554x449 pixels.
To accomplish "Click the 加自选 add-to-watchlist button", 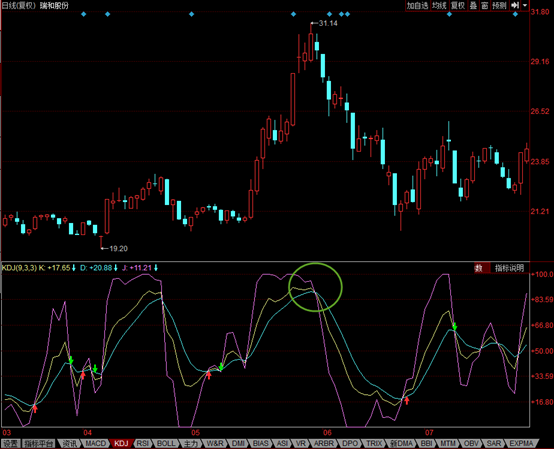I will [417, 6].
